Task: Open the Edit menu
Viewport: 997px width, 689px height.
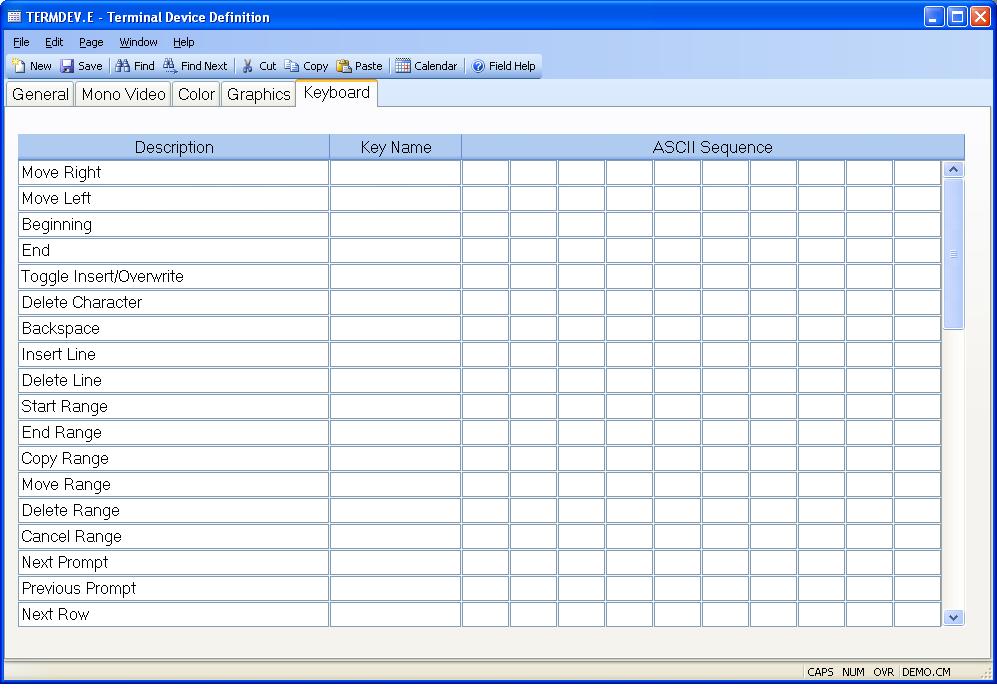Action: coord(54,42)
